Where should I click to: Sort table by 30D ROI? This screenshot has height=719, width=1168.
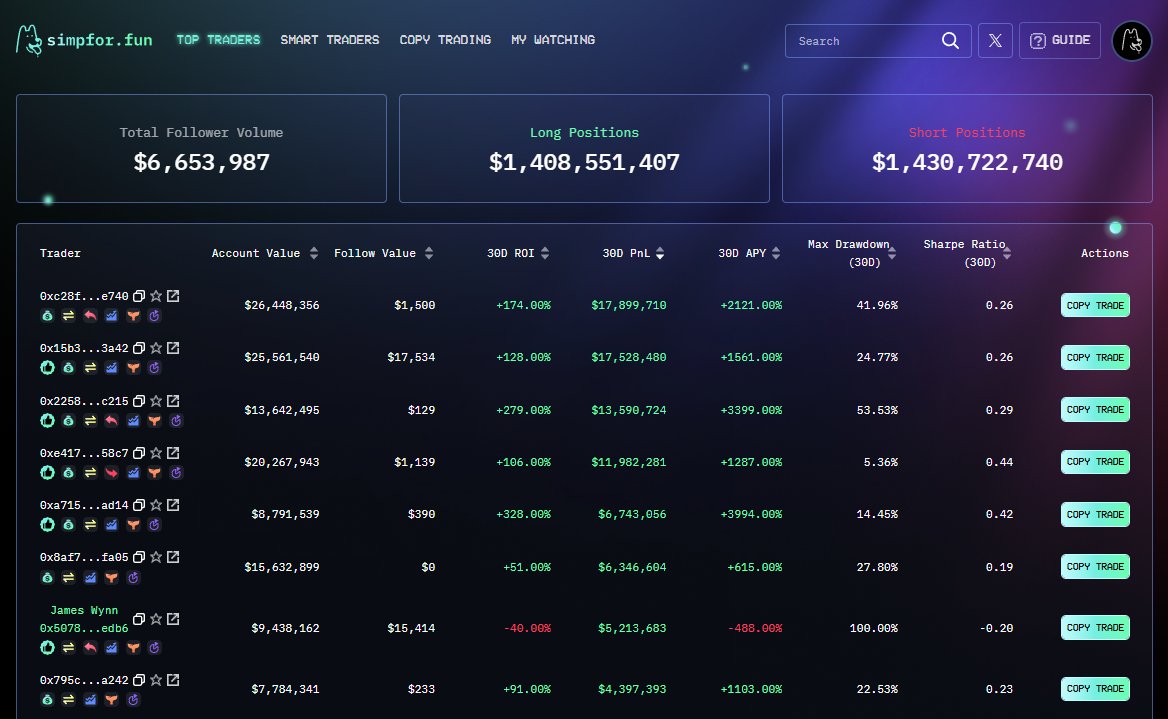click(x=545, y=253)
